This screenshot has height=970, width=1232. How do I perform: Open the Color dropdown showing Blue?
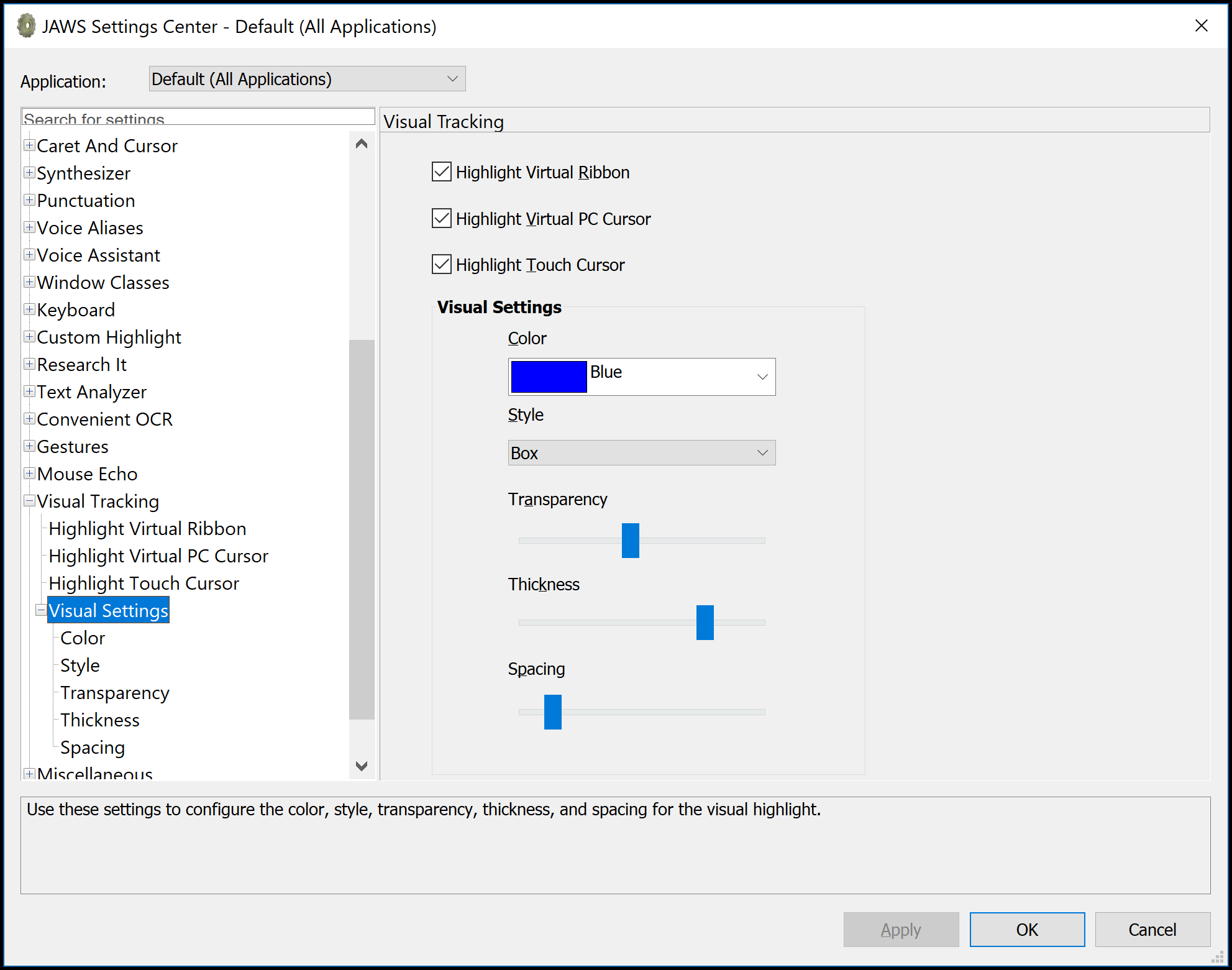click(x=642, y=377)
